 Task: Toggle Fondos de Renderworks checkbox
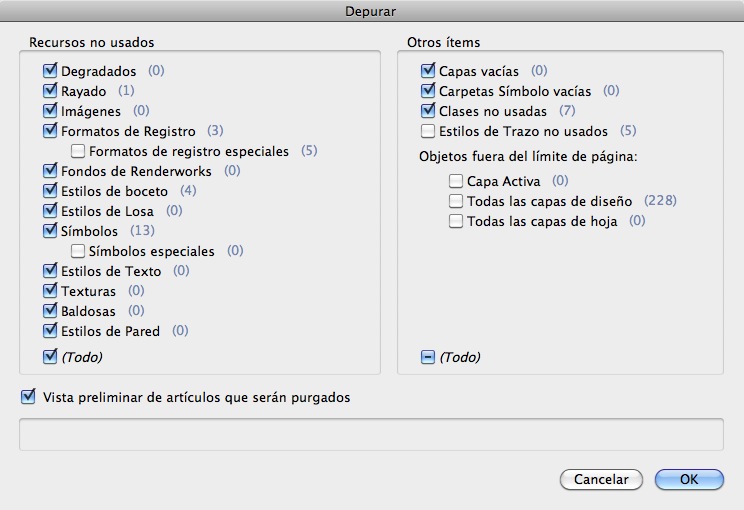point(50,171)
